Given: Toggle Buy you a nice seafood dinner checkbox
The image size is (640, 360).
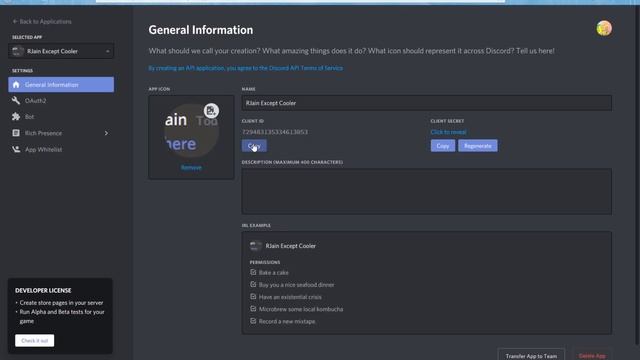Looking at the screenshot, I should pyautogui.click(x=253, y=284).
